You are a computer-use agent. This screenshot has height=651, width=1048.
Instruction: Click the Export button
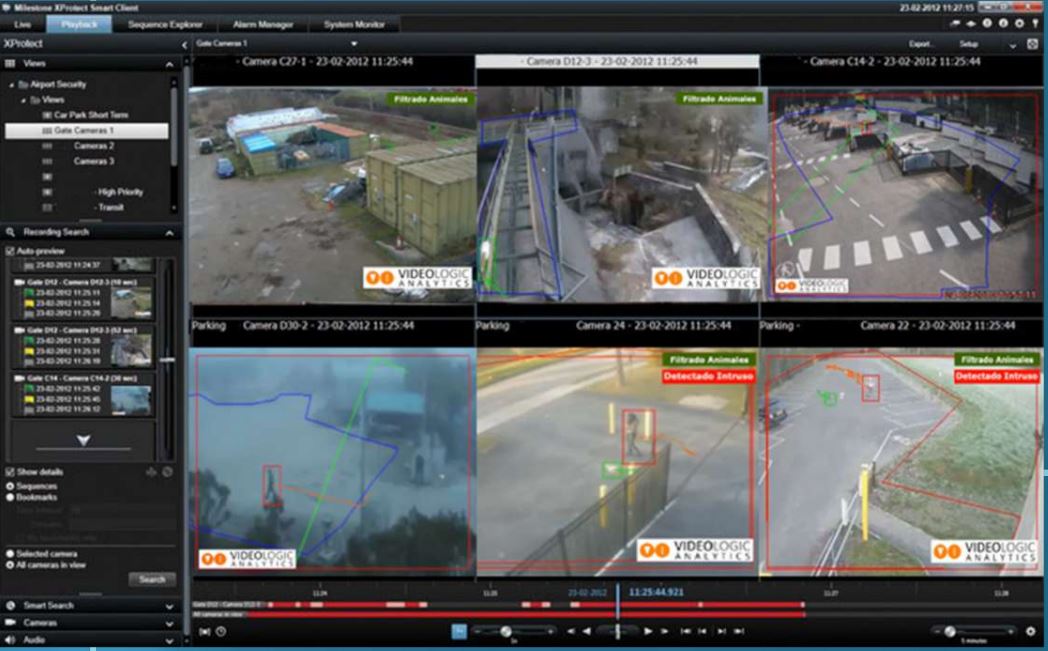click(x=920, y=44)
